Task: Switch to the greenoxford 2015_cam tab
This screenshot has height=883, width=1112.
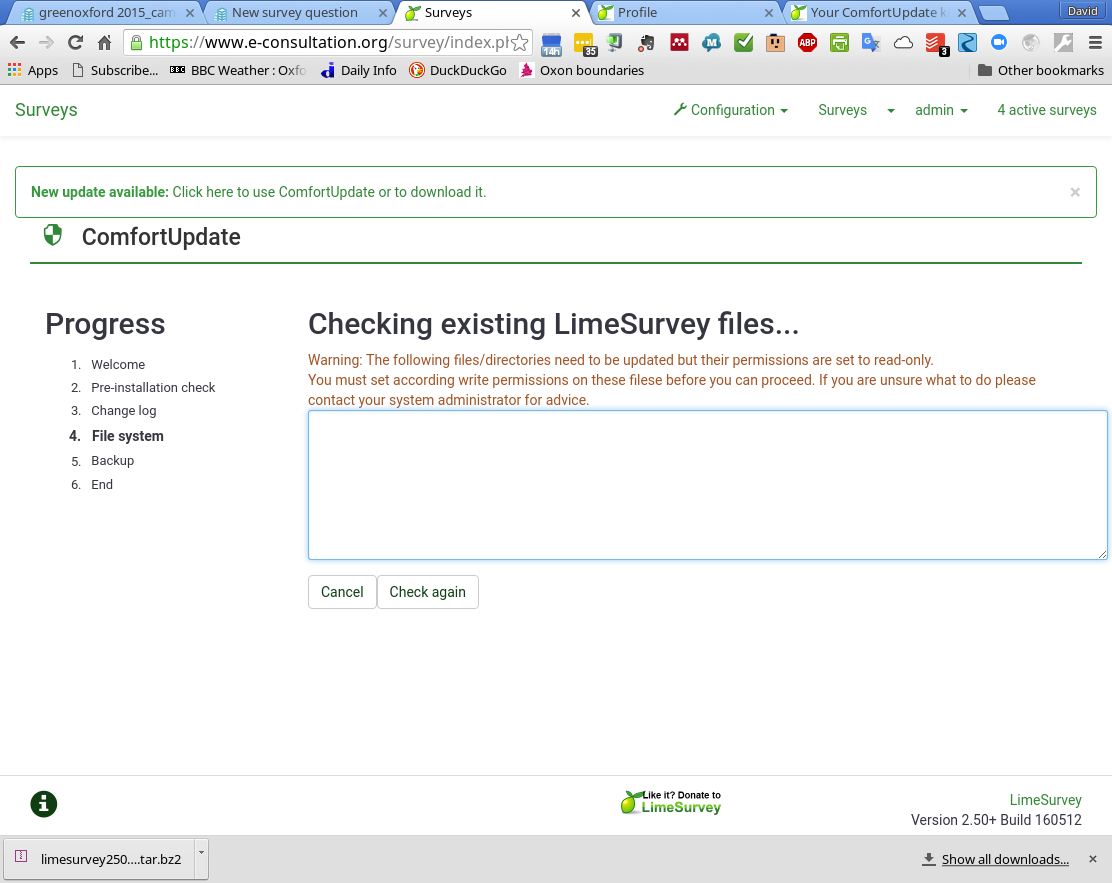Action: point(106,13)
